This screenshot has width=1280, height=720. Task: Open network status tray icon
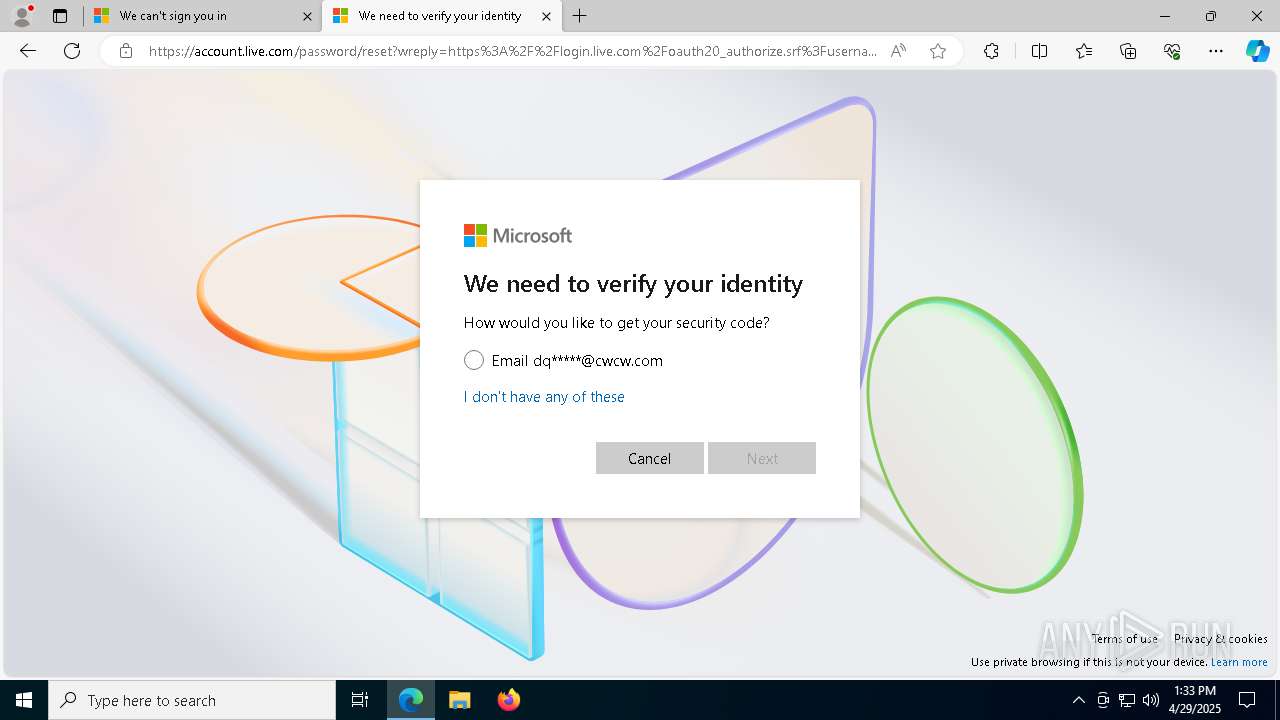point(1127,700)
